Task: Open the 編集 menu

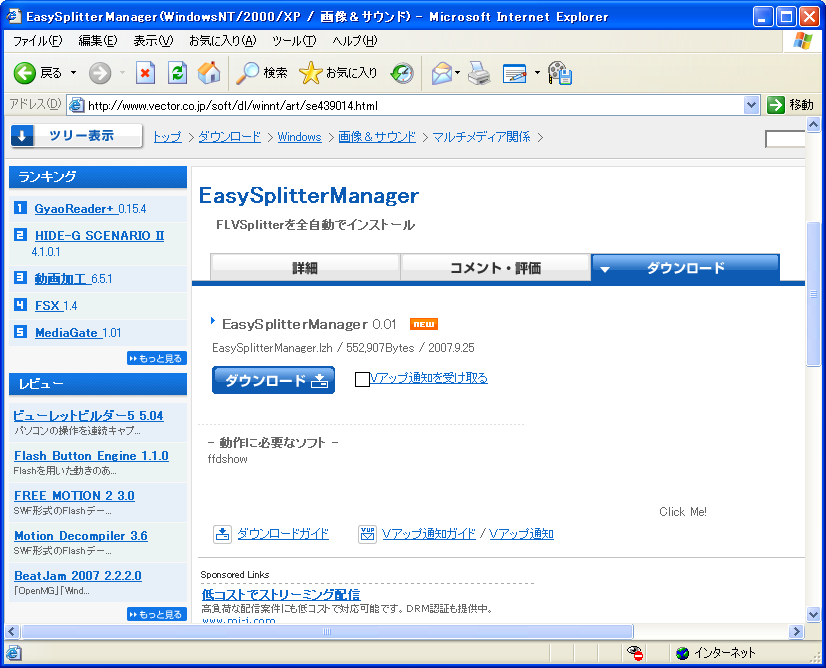Action: 98,41
